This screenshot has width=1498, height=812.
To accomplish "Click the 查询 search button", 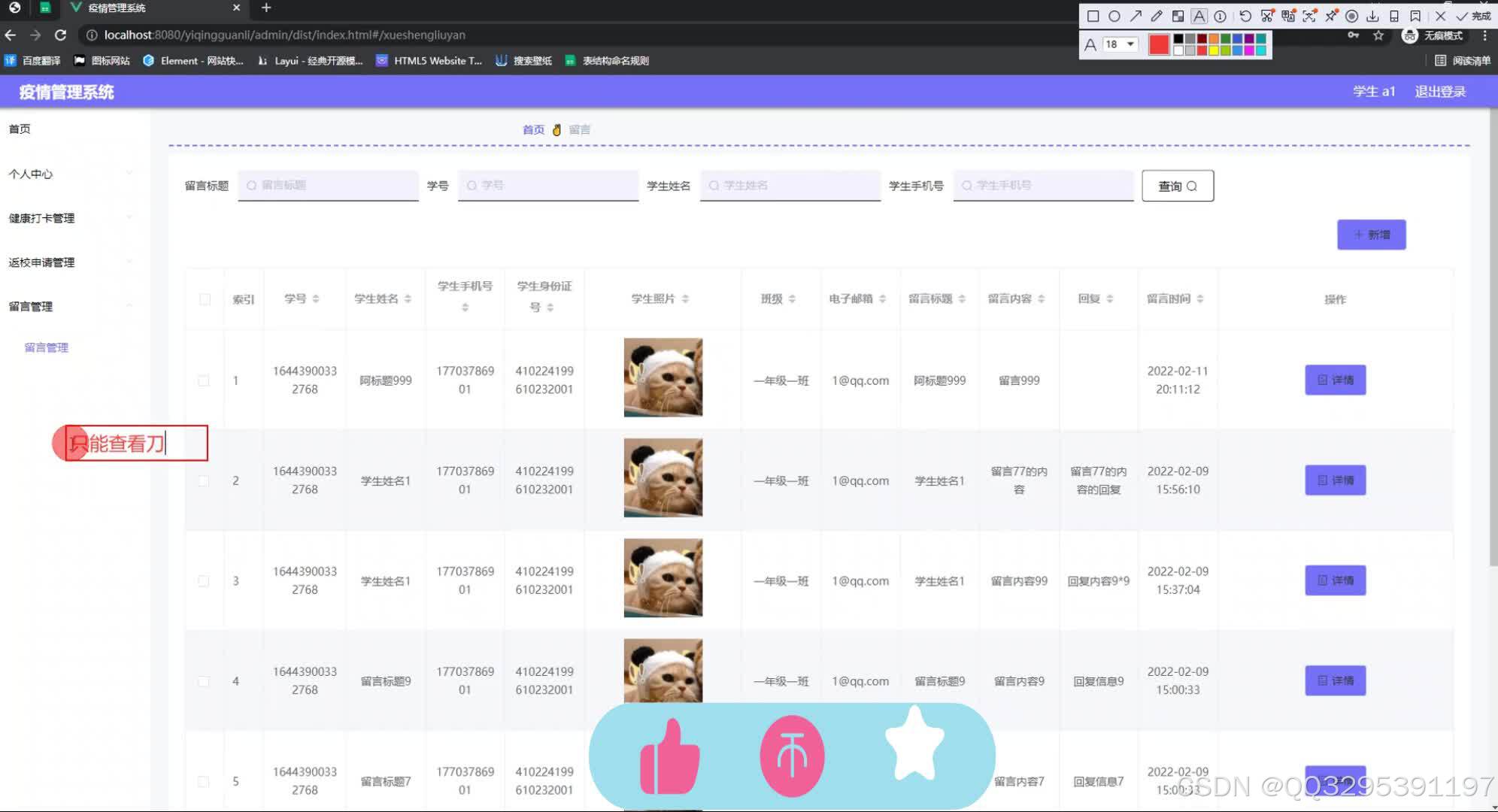I will tap(1178, 186).
